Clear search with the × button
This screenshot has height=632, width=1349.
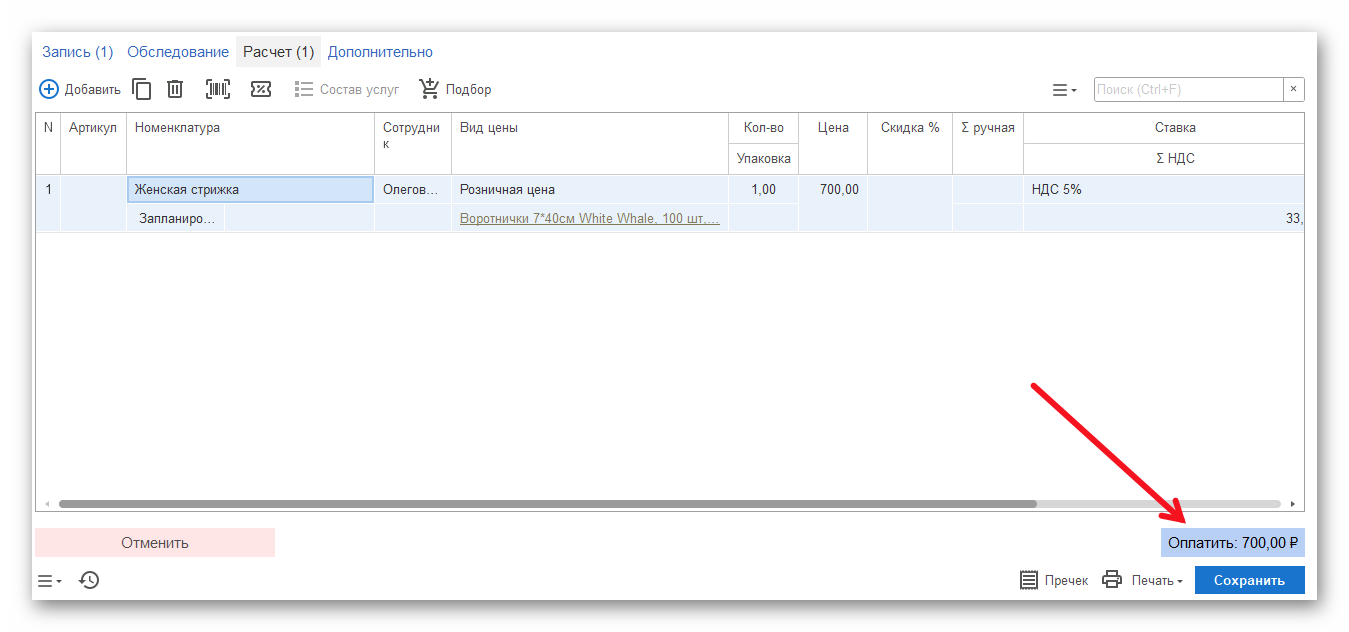point(1293,89)
